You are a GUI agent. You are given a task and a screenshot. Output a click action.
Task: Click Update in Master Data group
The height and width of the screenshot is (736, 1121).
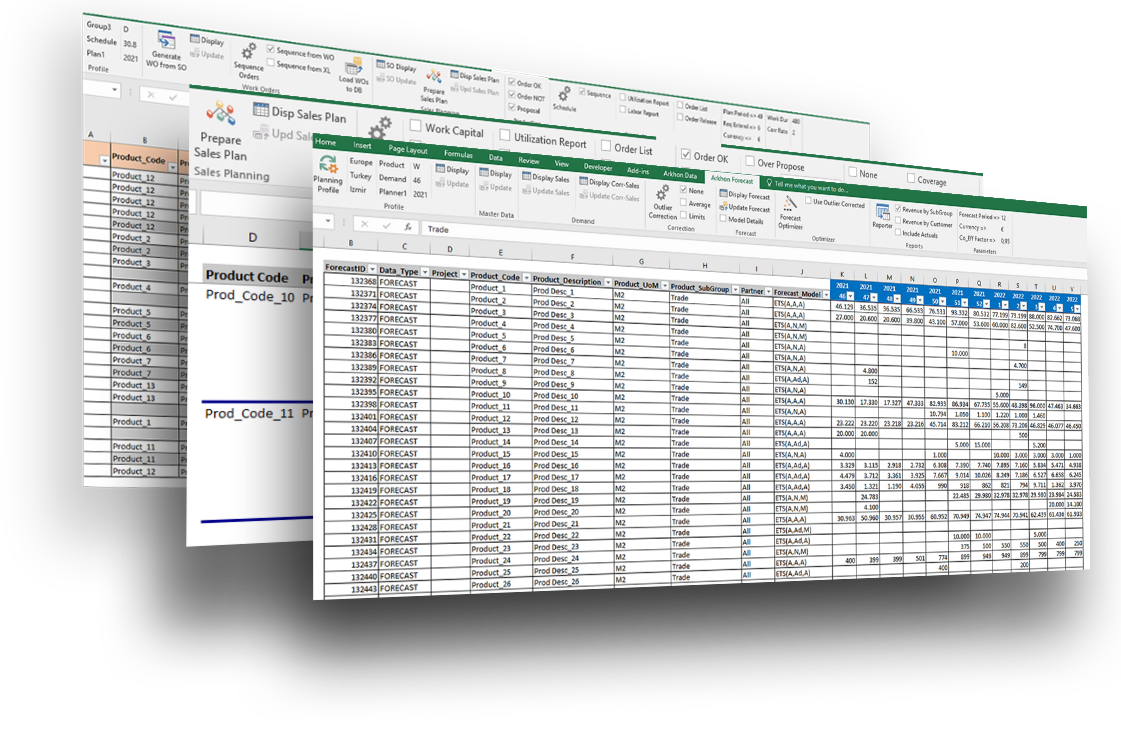pyautogui.click(x=495, y=187)
